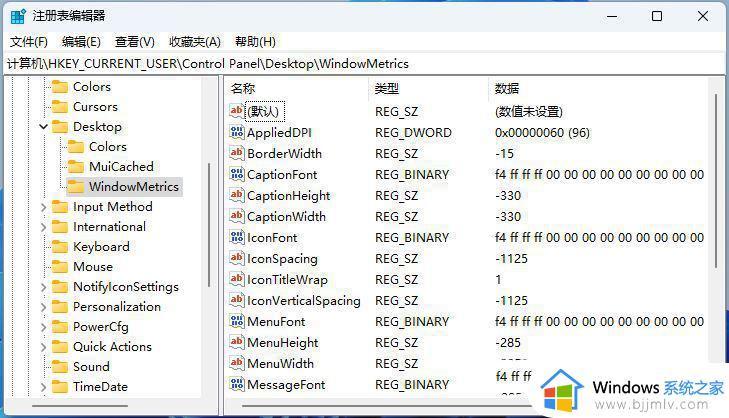
Task: Click the -285 MenuHeight data value
Action: pyautogui.click(x=508, y=343)
